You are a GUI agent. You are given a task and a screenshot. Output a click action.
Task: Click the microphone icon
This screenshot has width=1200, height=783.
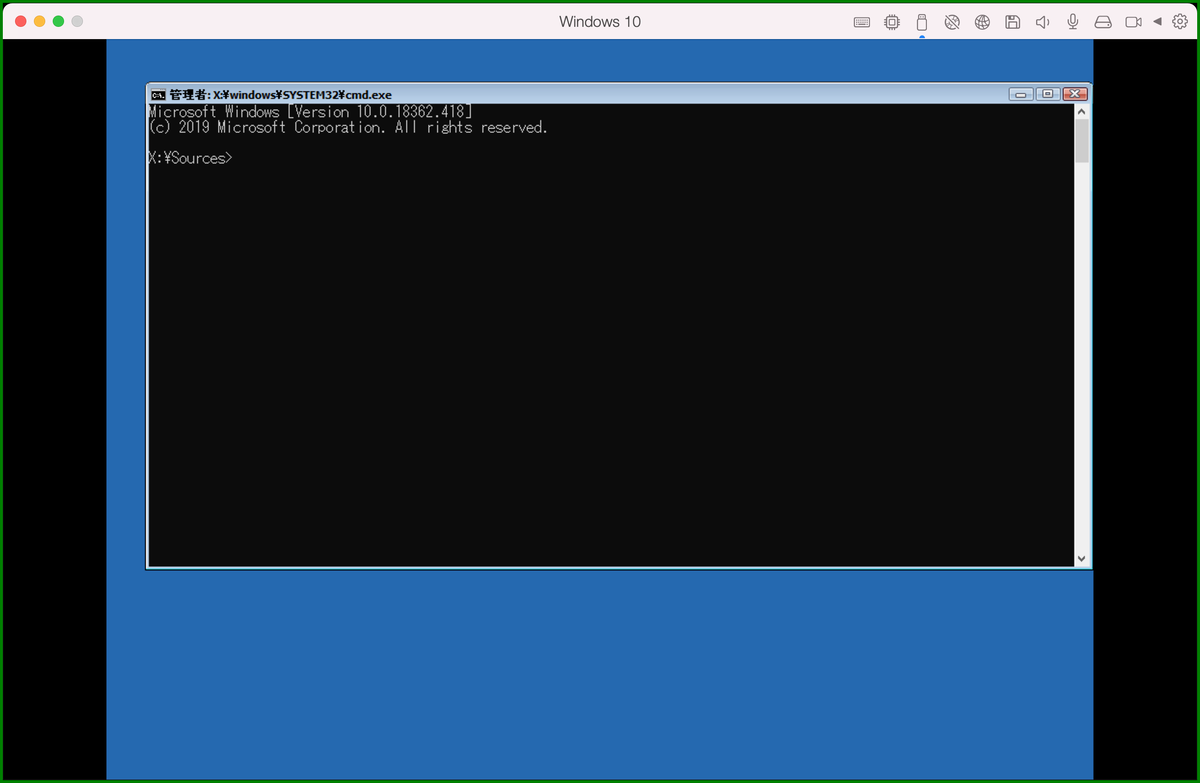click(x=1073, y=22)
